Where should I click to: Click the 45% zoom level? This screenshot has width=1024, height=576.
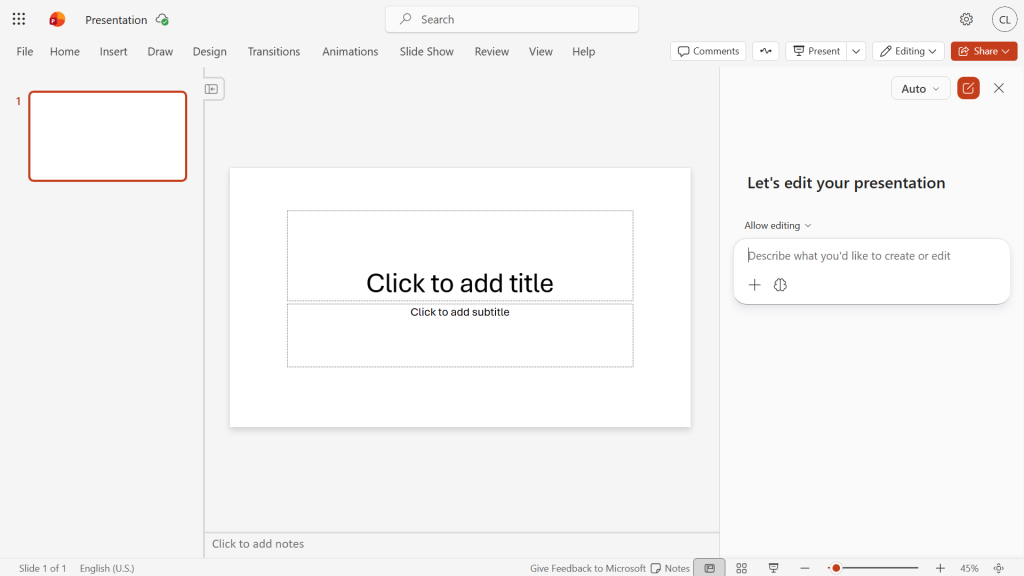point(969,568)
